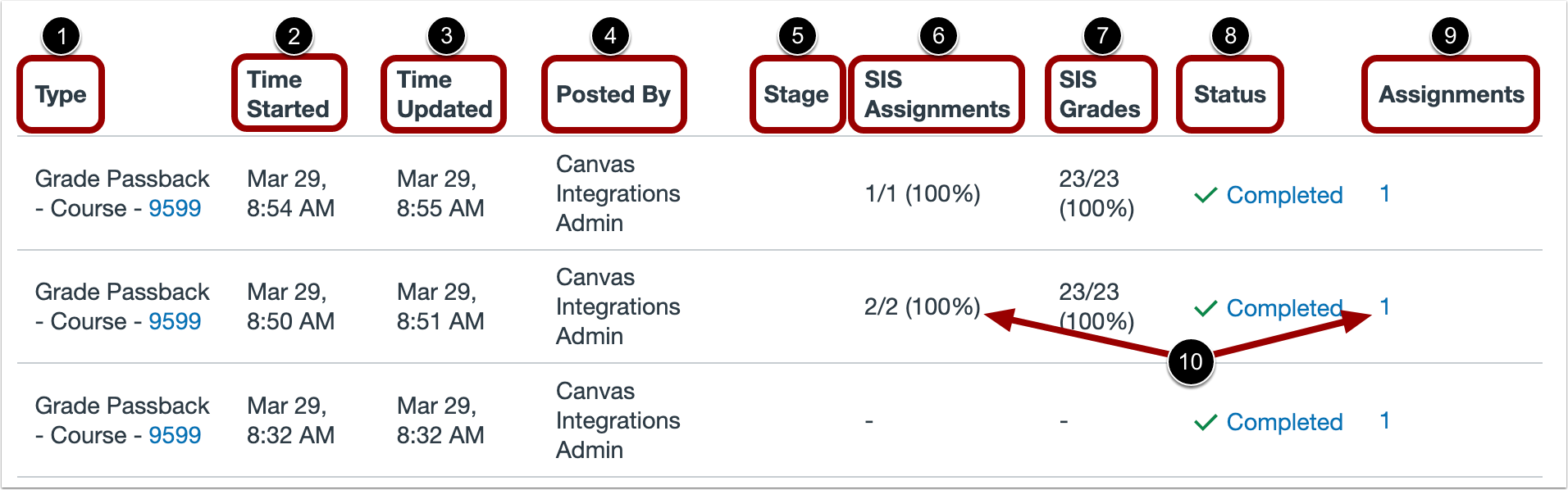1568x490 pixels.
Task: Click the Status column header
Action: [1229, 94]
